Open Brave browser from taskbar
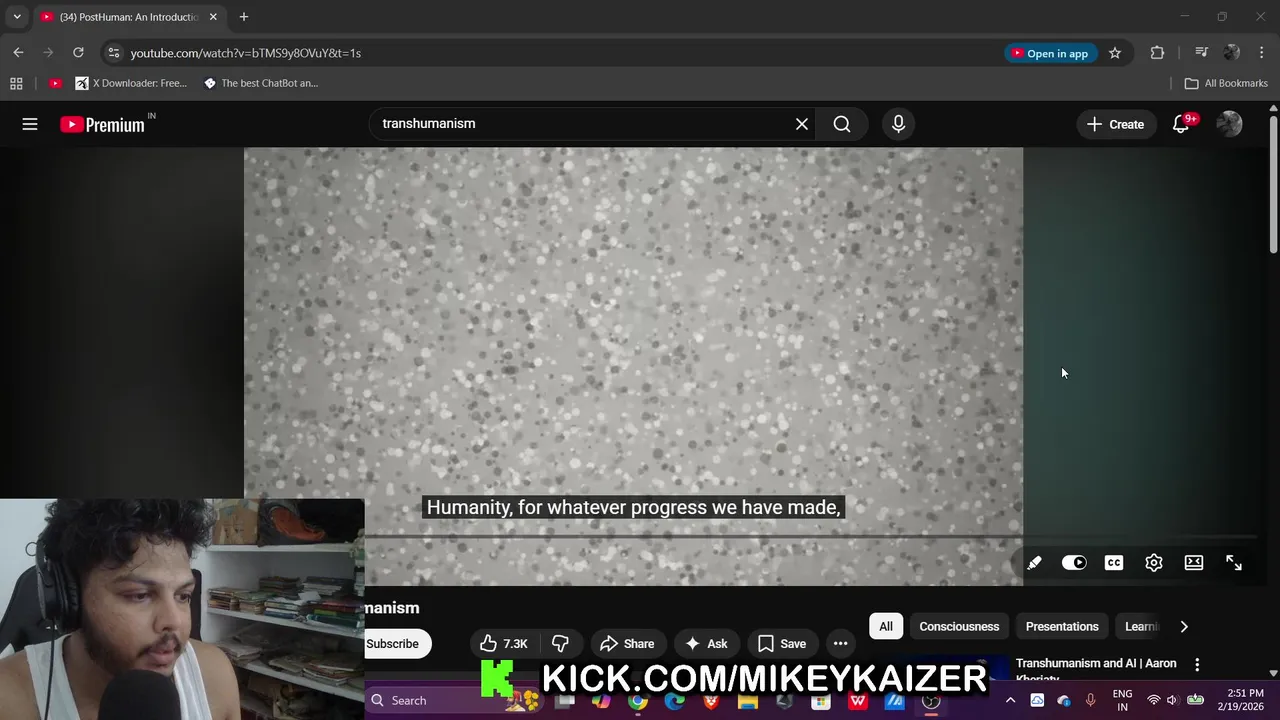1280x720 pixels. [x=711, y=701]
